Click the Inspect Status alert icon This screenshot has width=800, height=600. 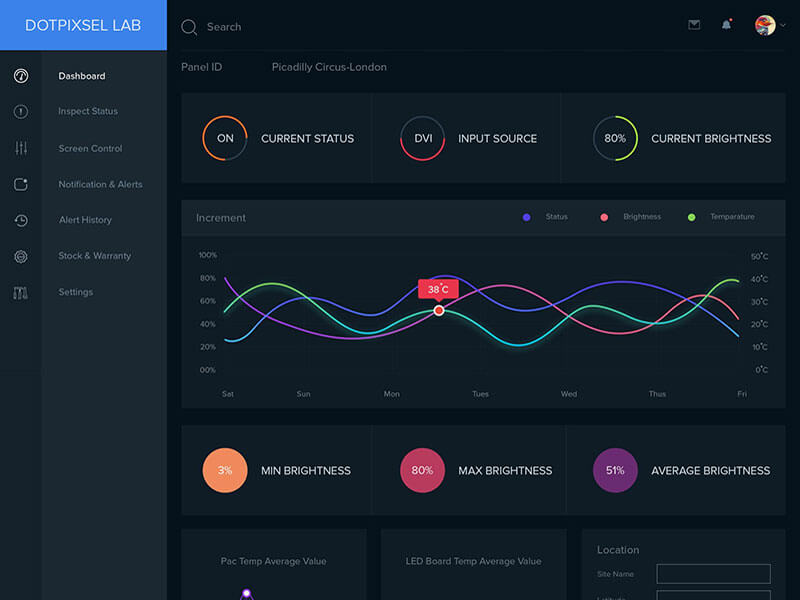21,112
